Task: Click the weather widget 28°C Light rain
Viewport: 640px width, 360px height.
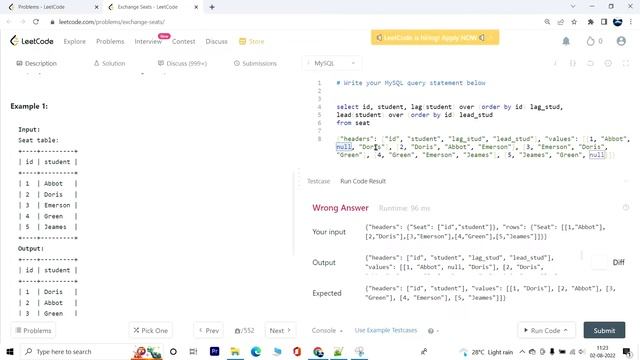Action: coord(486,352)
